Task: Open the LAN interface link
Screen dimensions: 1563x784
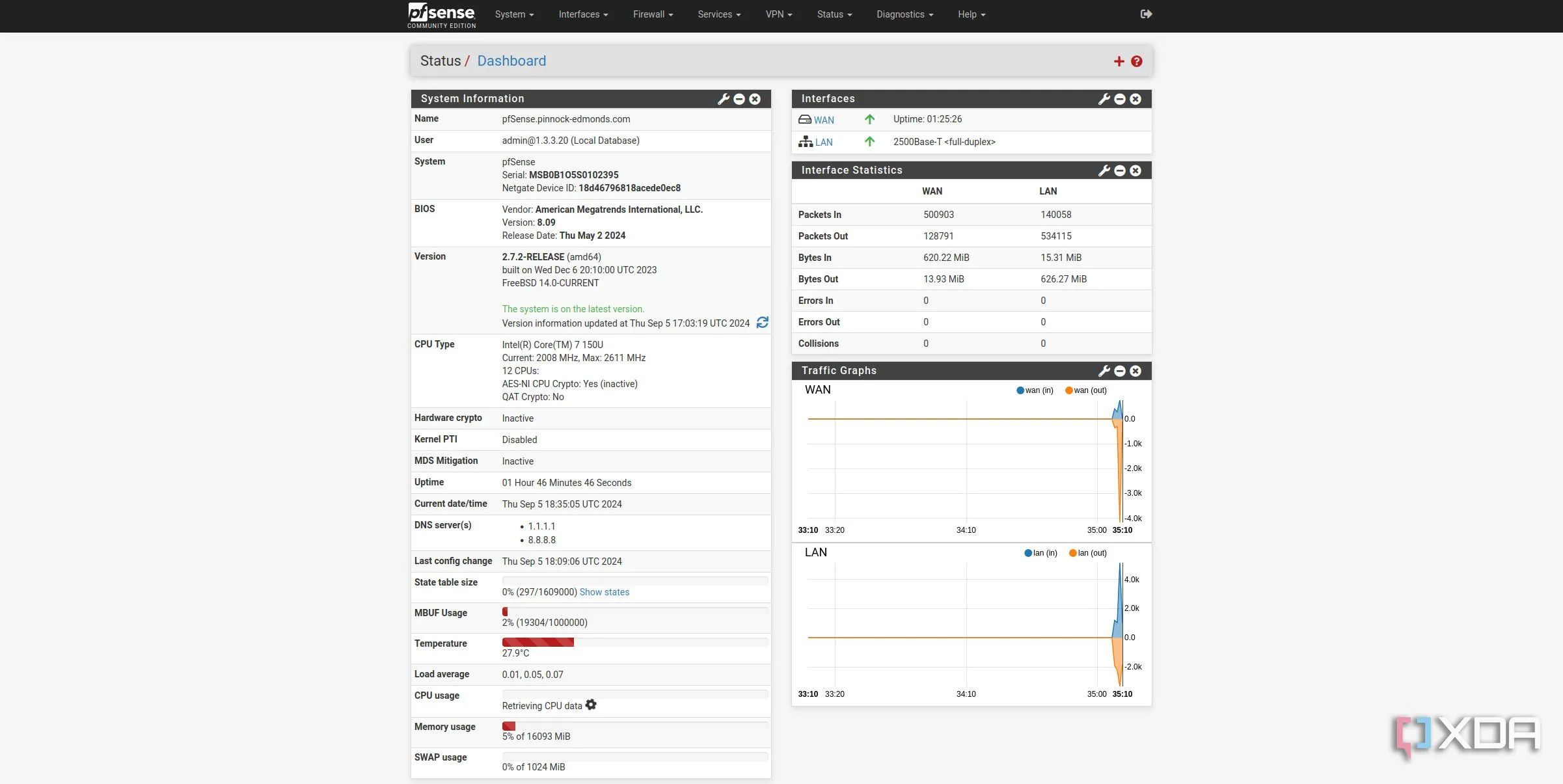Action: coord(824,142)
